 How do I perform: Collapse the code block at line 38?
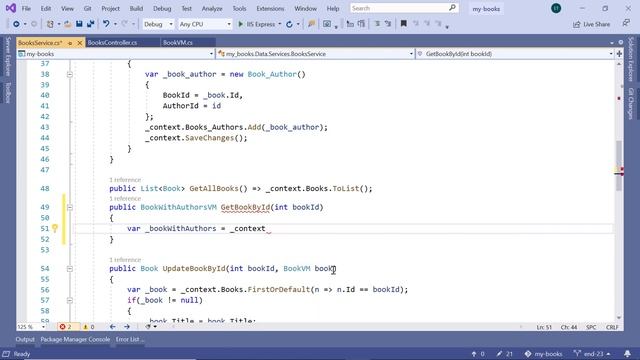coord(70,74)
